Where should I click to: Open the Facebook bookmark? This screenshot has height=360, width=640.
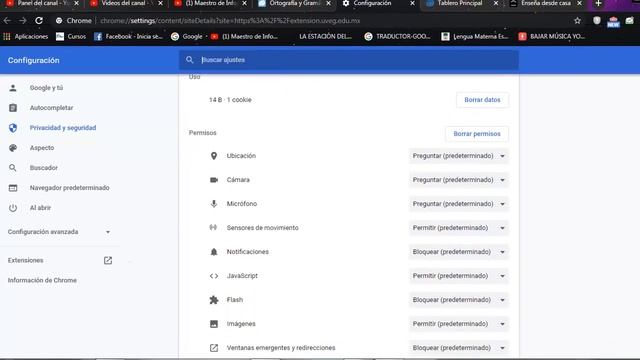128,36
